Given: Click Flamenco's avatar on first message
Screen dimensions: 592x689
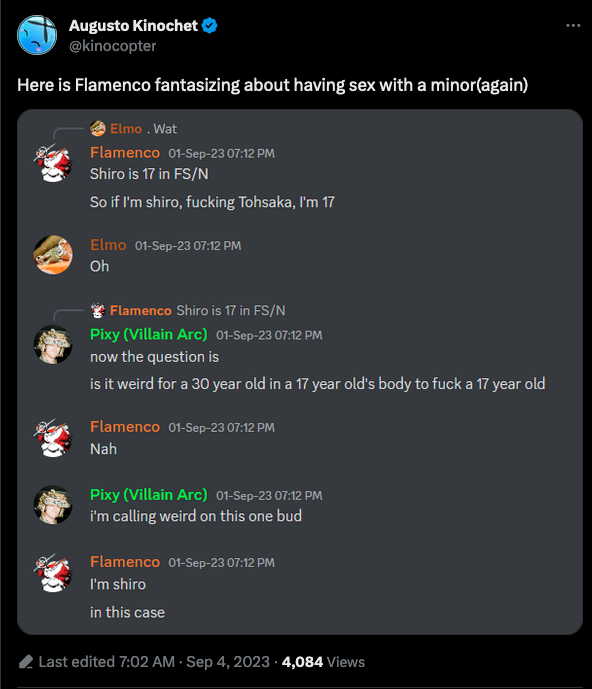Looking at the screenshot, I should 53,163.
